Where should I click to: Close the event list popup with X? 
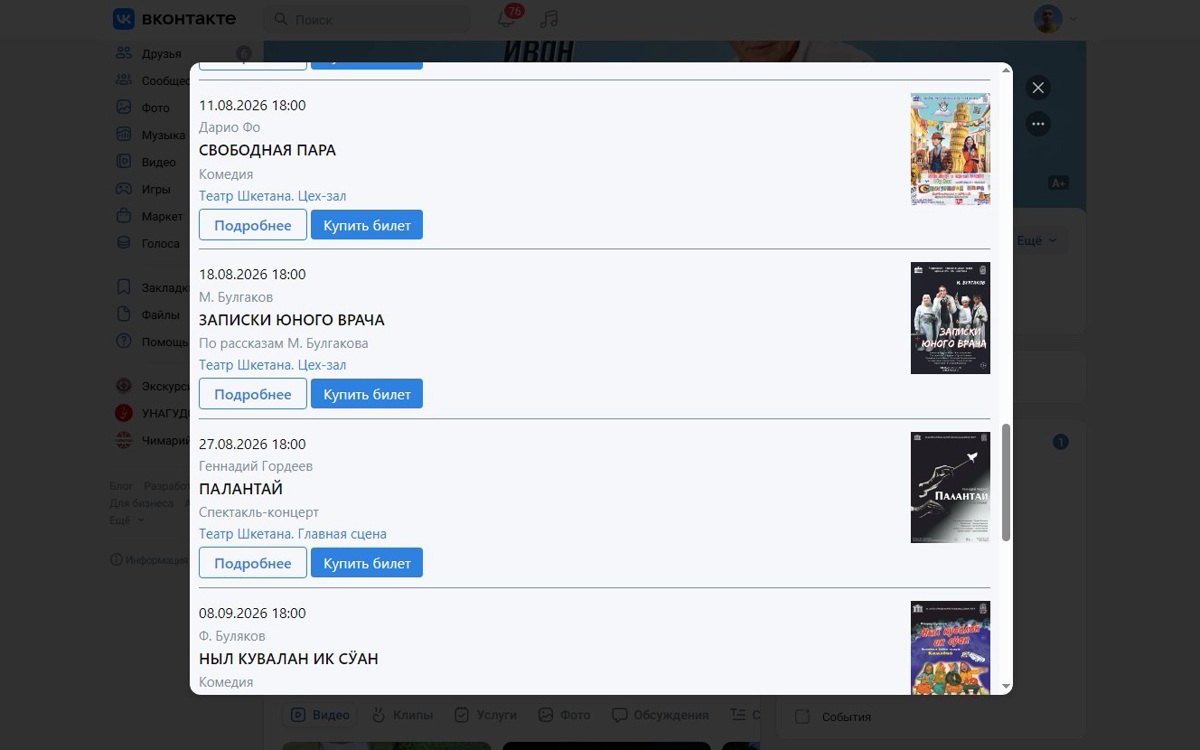coord(1038,88)
